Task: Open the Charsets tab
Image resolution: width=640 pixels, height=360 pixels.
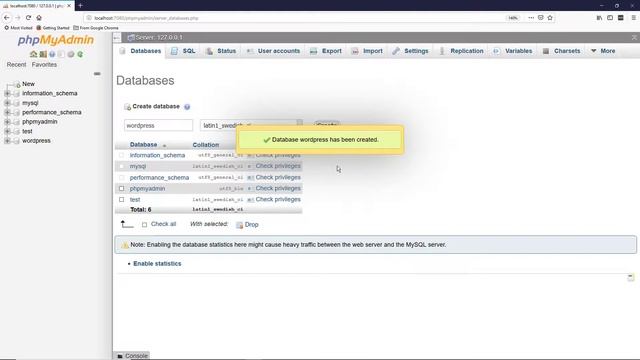Action: 562,51
